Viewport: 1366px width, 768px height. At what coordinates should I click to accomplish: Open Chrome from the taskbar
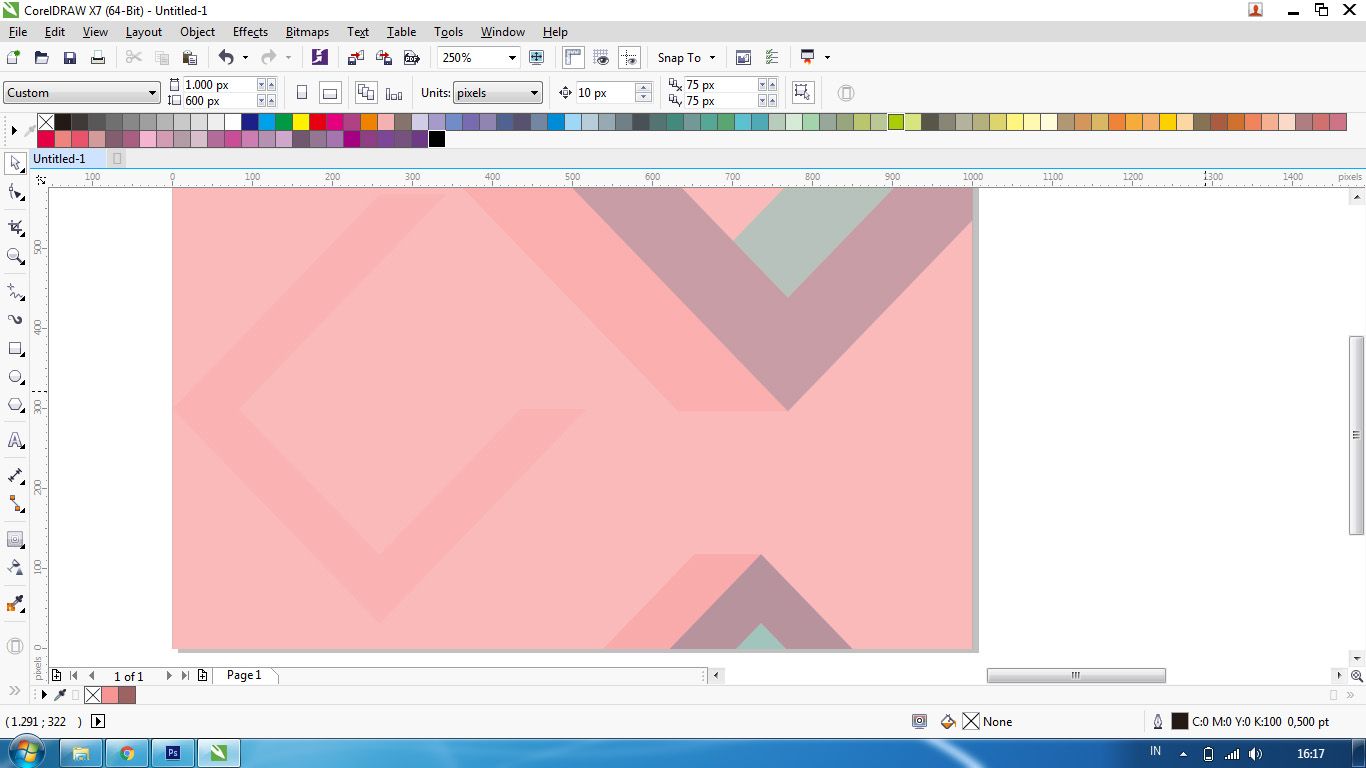pyautogui.click(x=127, y=753)
